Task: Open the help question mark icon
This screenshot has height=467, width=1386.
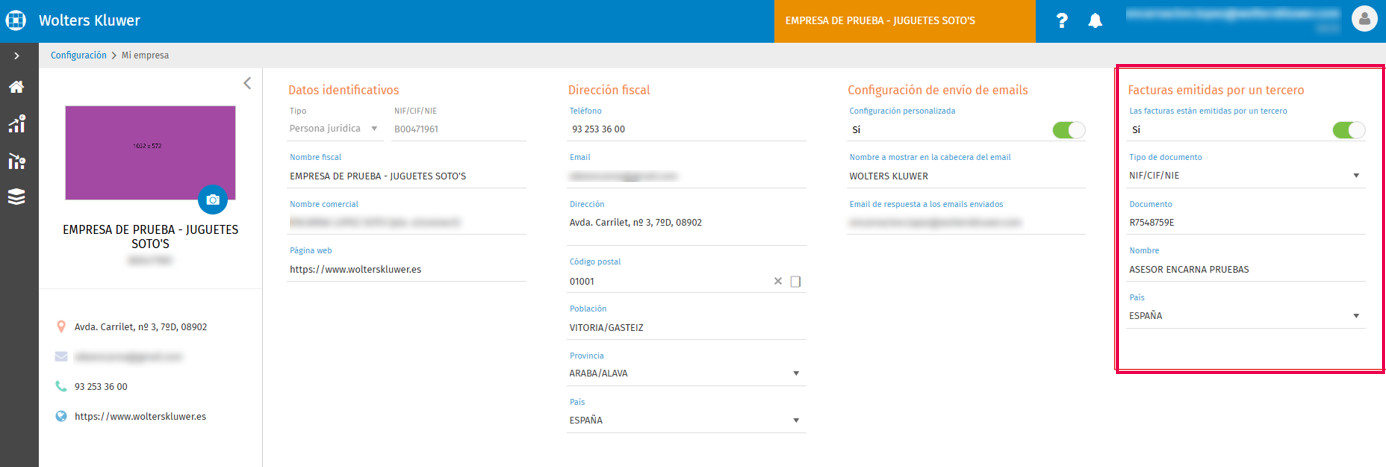Action: tap(1062, 21)
